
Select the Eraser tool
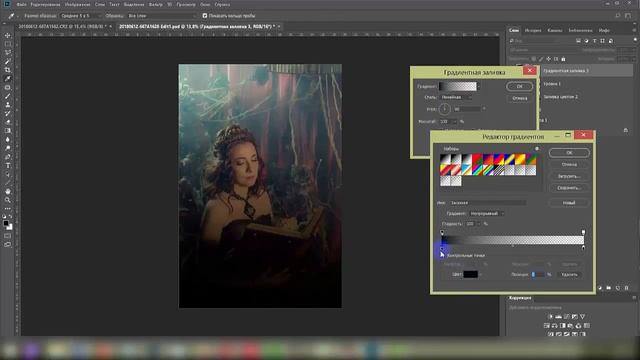(x=7, y=122)
